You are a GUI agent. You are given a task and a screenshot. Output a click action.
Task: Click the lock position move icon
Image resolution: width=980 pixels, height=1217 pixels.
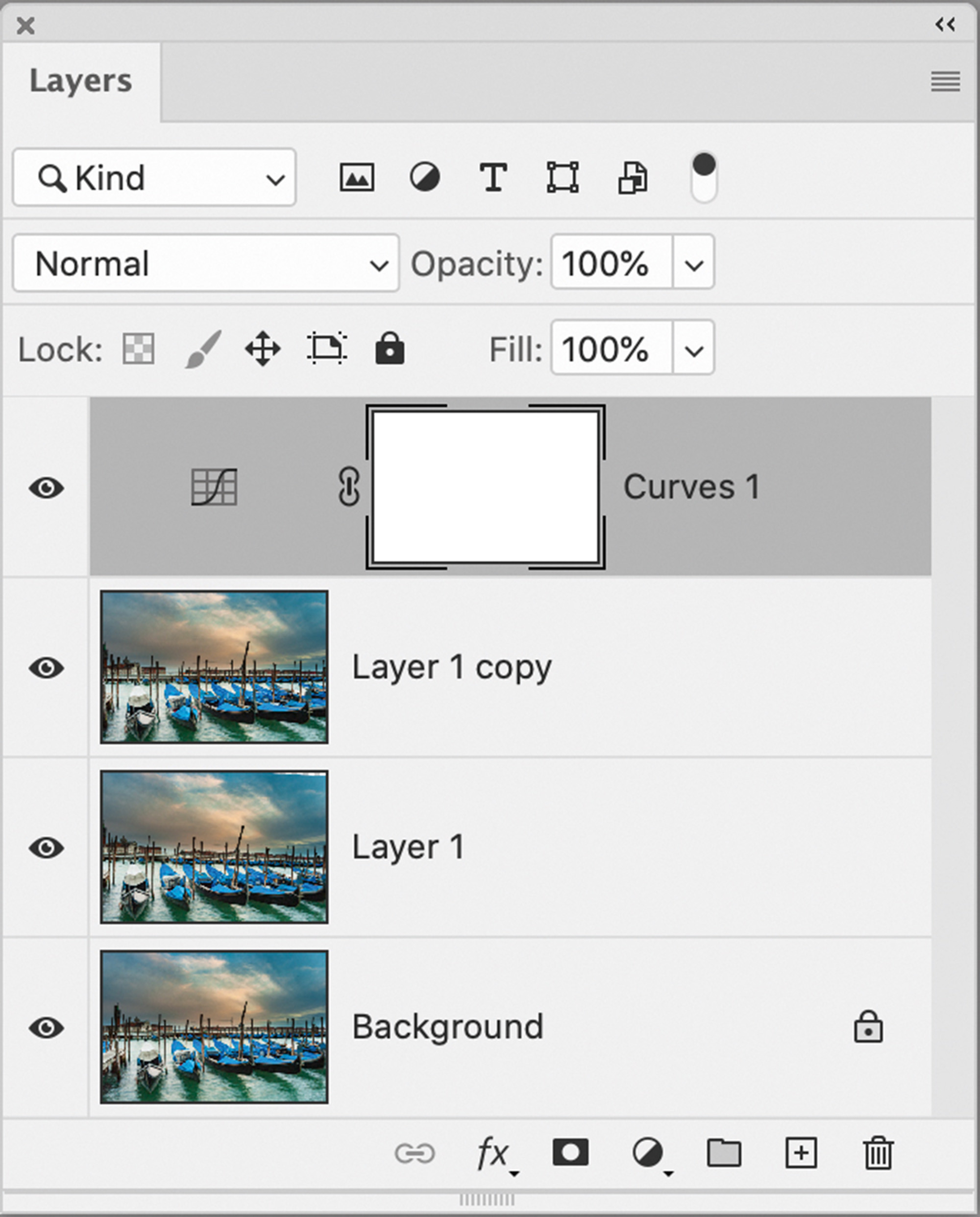coord(263,349)
